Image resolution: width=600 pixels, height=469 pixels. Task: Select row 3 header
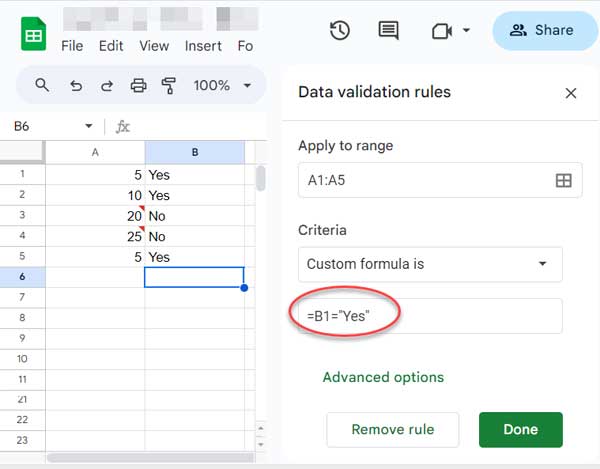(x=22, y=215)
